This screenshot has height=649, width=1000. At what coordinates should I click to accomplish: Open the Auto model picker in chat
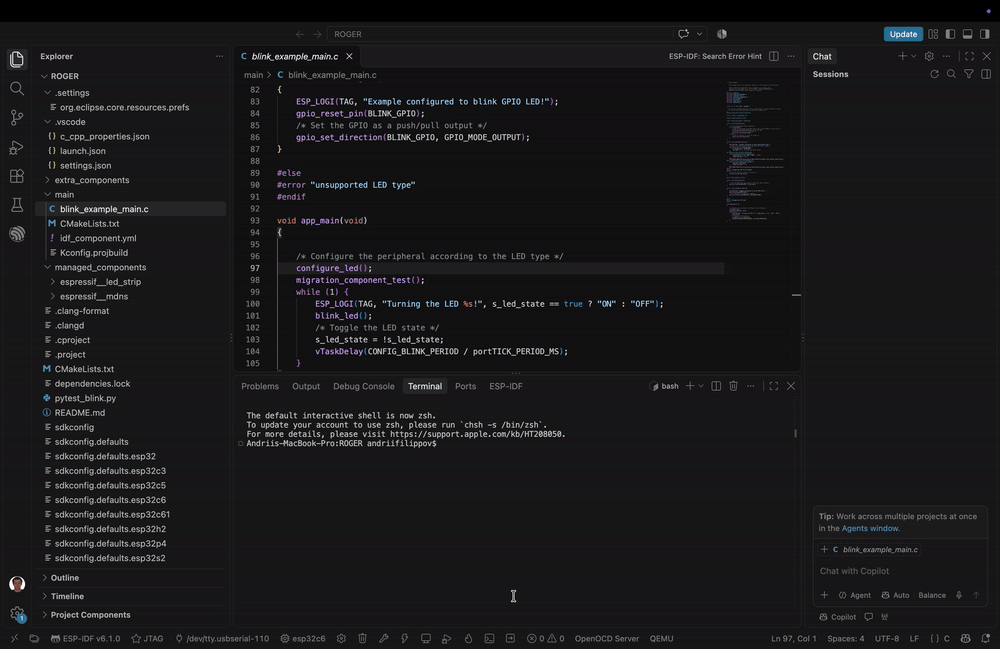pyautogui.click(x=895, y=595)
